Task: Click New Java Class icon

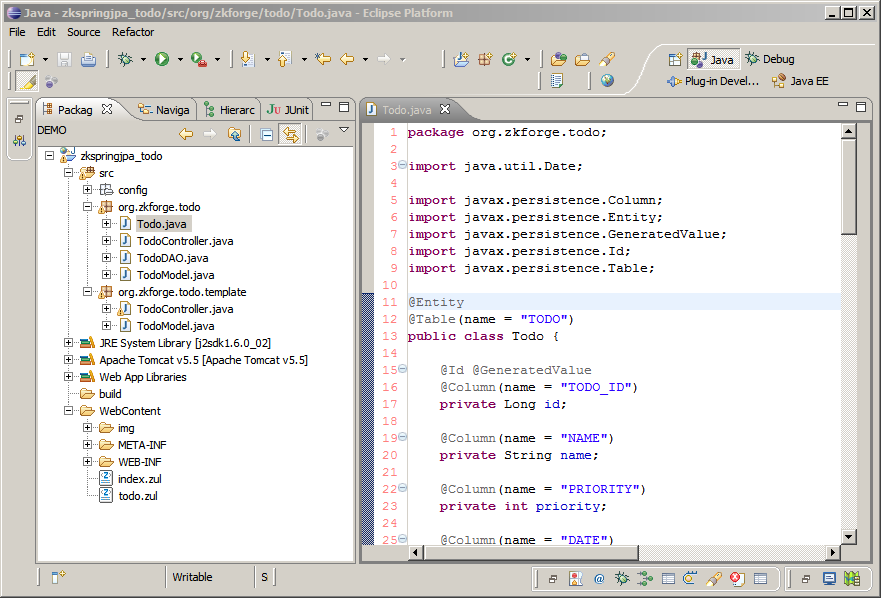Action: [x=509, y=59]
